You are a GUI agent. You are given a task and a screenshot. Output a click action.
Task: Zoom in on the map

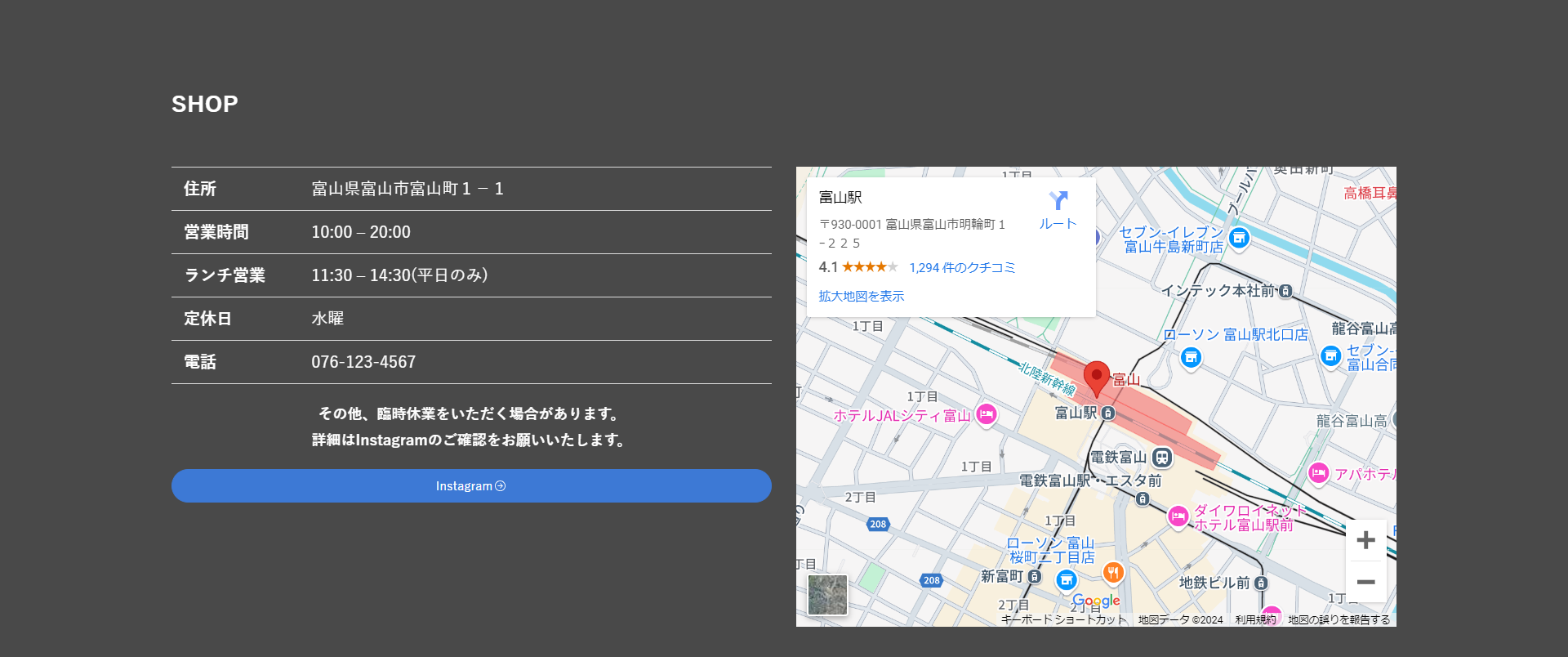pos(1365,540)
